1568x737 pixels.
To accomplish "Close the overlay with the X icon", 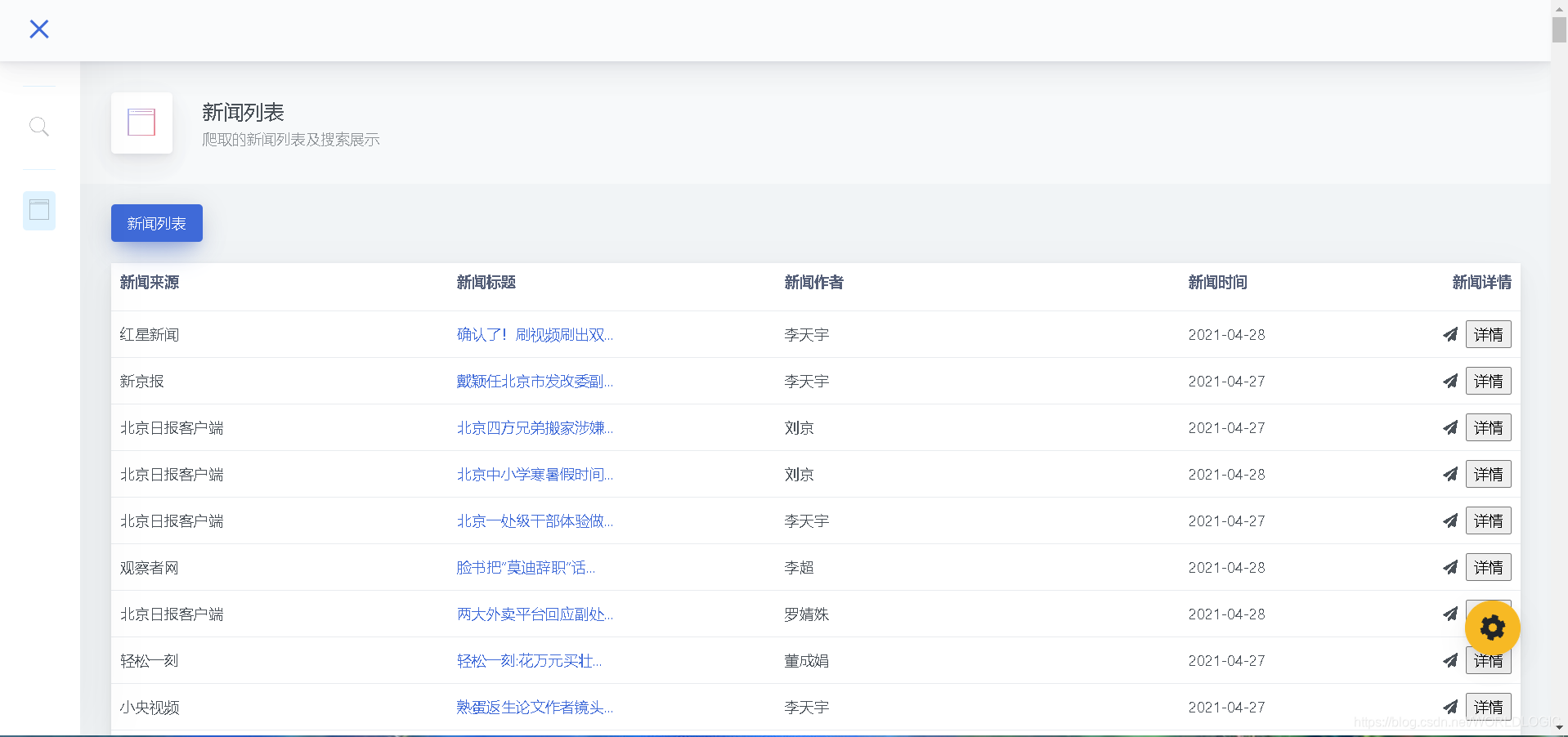I will 38,29.
